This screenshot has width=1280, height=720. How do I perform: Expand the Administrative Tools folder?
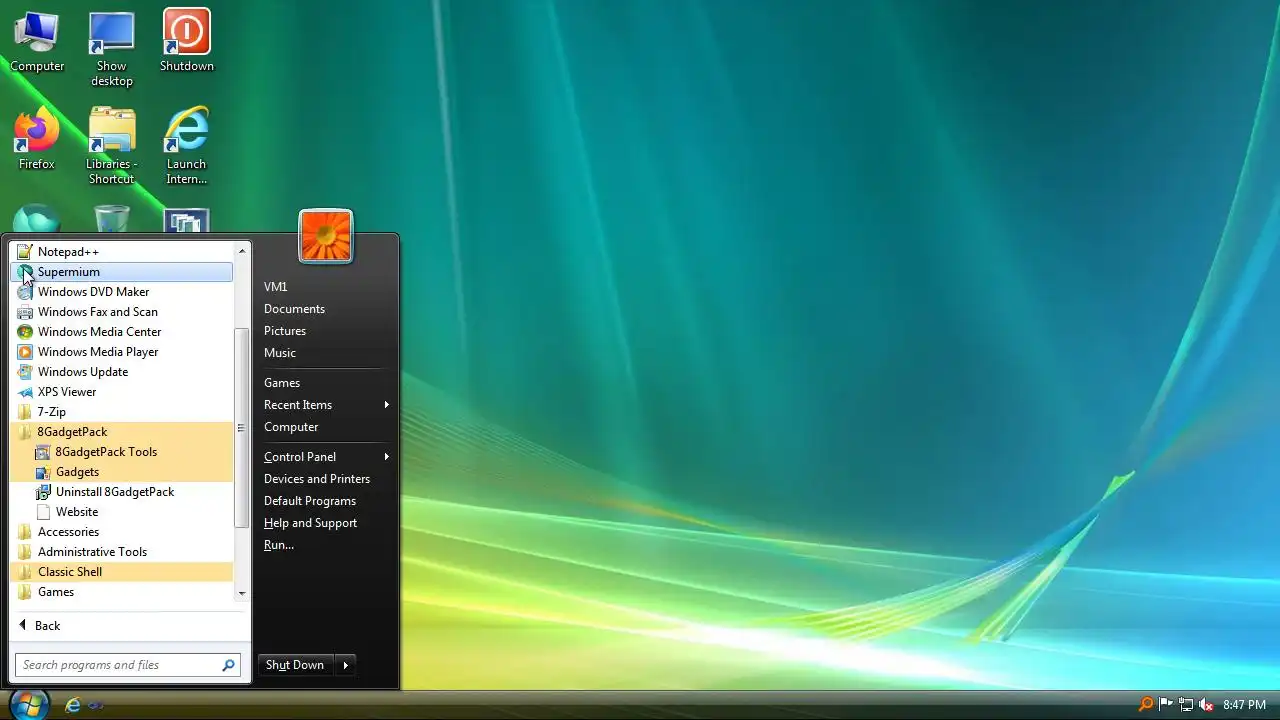121,552
